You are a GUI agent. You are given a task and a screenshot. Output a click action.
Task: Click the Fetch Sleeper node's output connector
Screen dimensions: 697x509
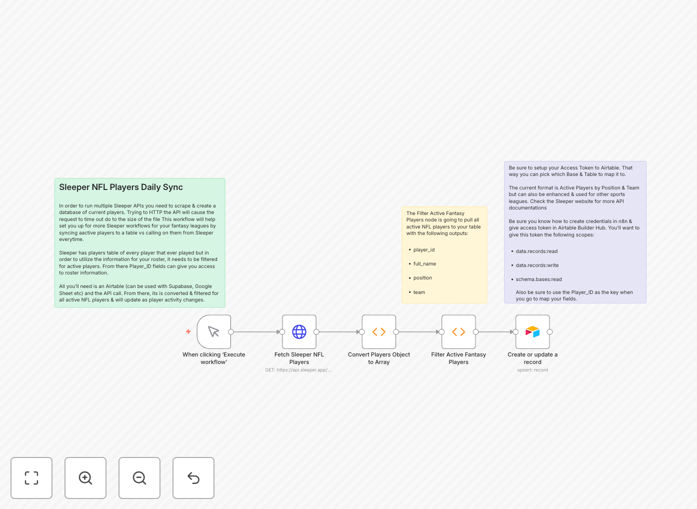pyautogui.click(x=316, y=332)
